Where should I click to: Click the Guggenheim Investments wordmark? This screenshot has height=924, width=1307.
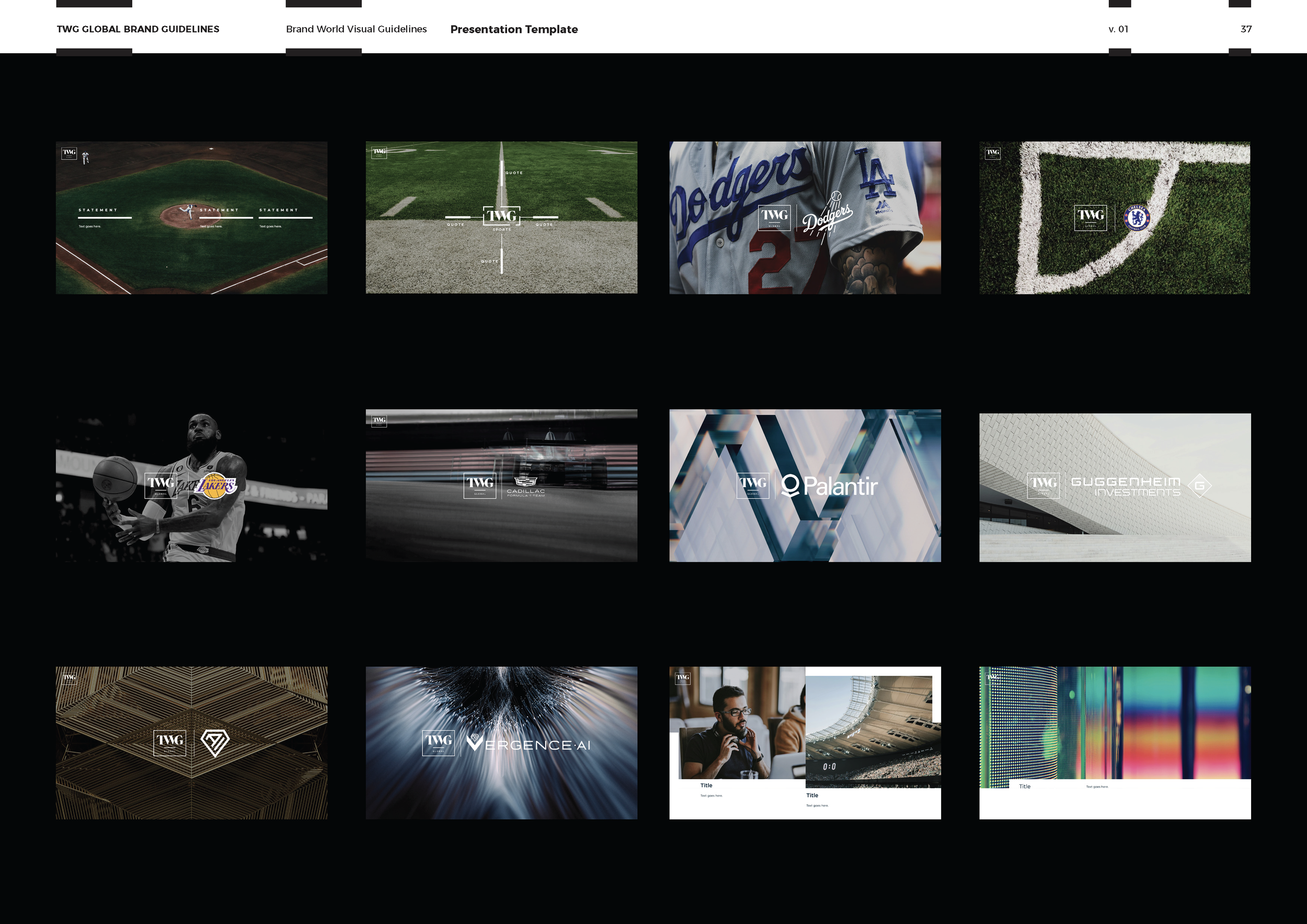pyautogui.click(x=1126, y=487)
